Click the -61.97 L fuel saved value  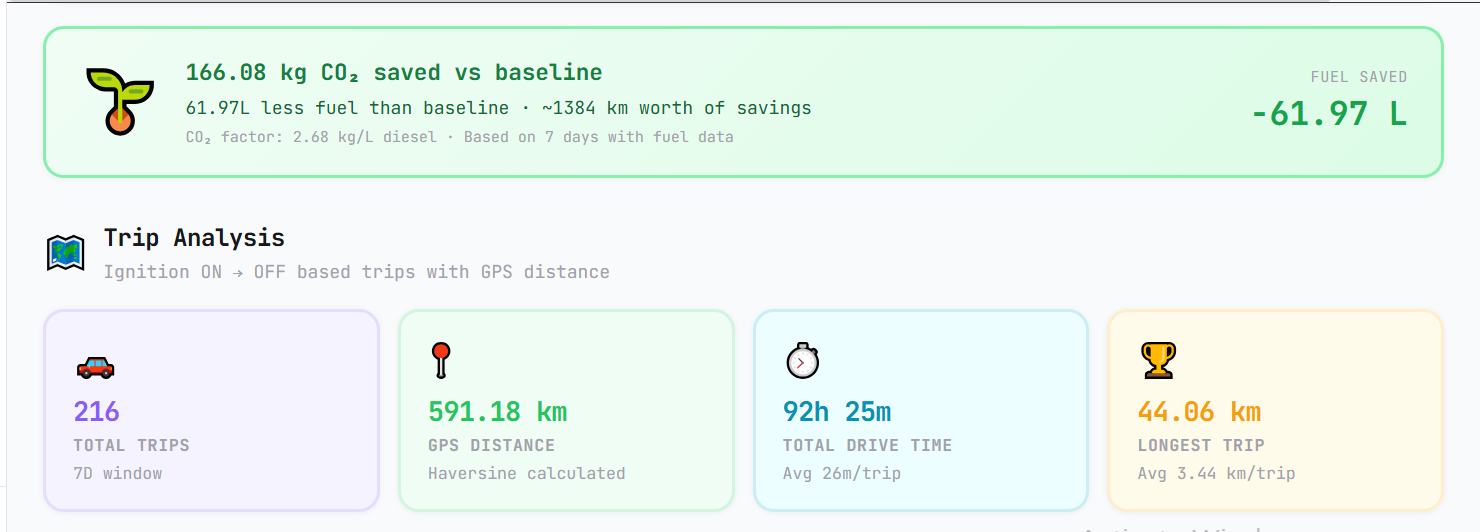[x=1329, y=114]
